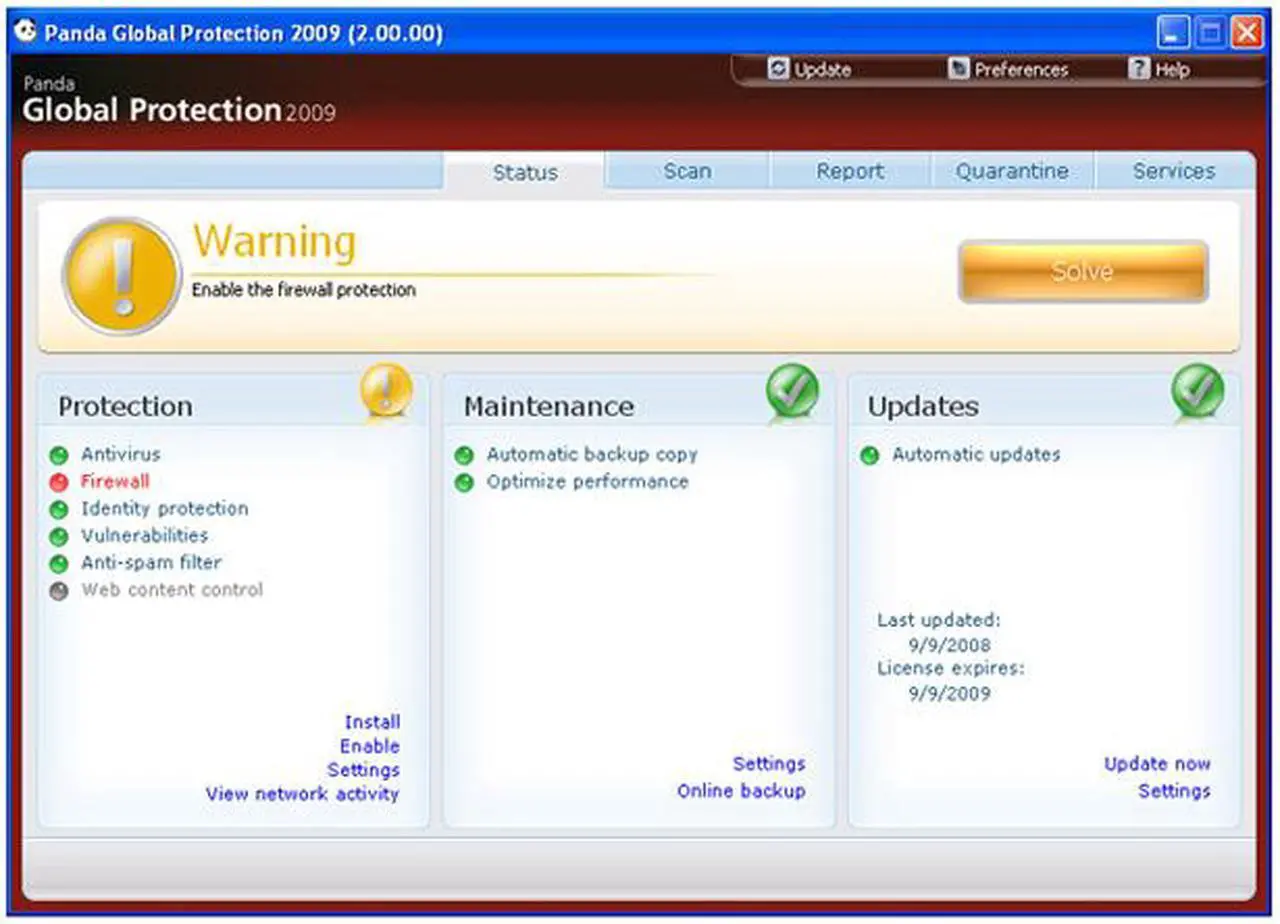The height and width of the screenshot is (924, 1280).
Task: Click the green dot beside Optimize performance
Action: pos(464,482)
